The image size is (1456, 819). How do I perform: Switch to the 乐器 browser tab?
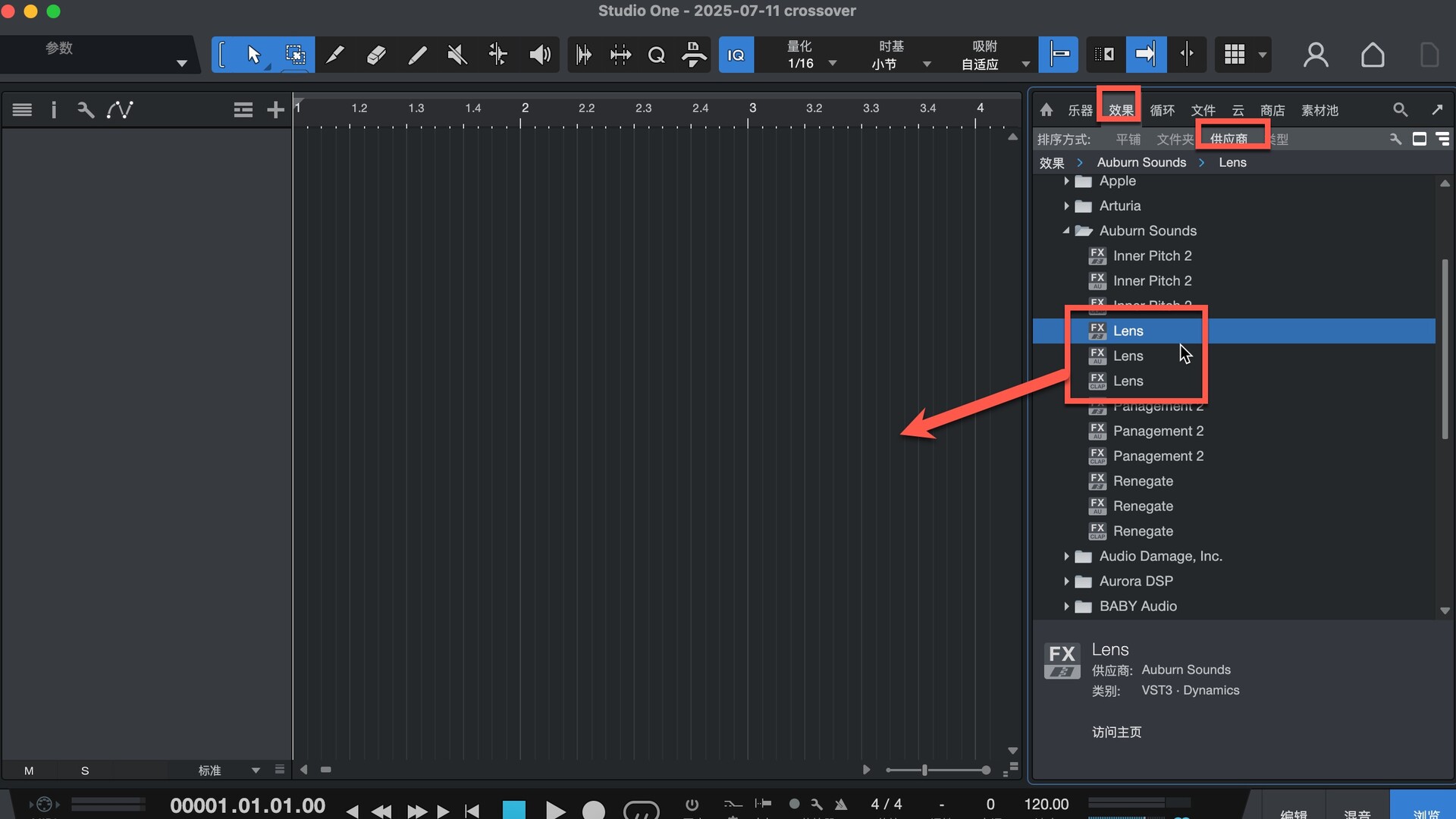(1080, 111)
